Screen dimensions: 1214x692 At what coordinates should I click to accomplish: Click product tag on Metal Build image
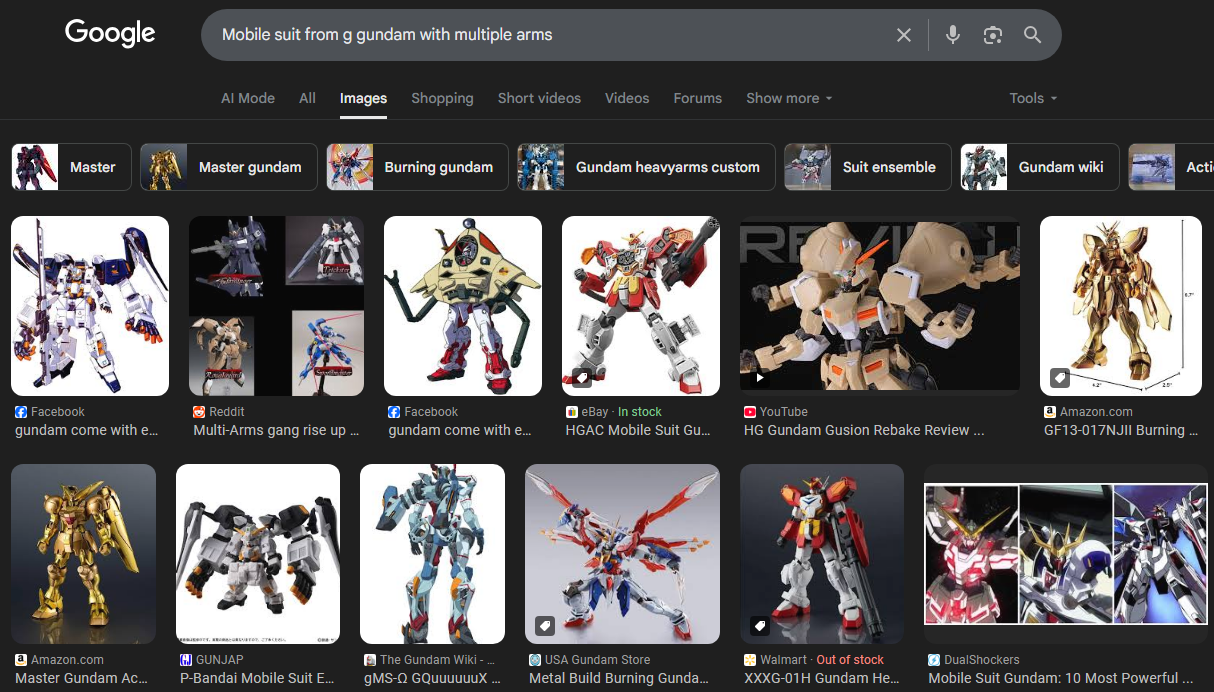pos(544,626)
